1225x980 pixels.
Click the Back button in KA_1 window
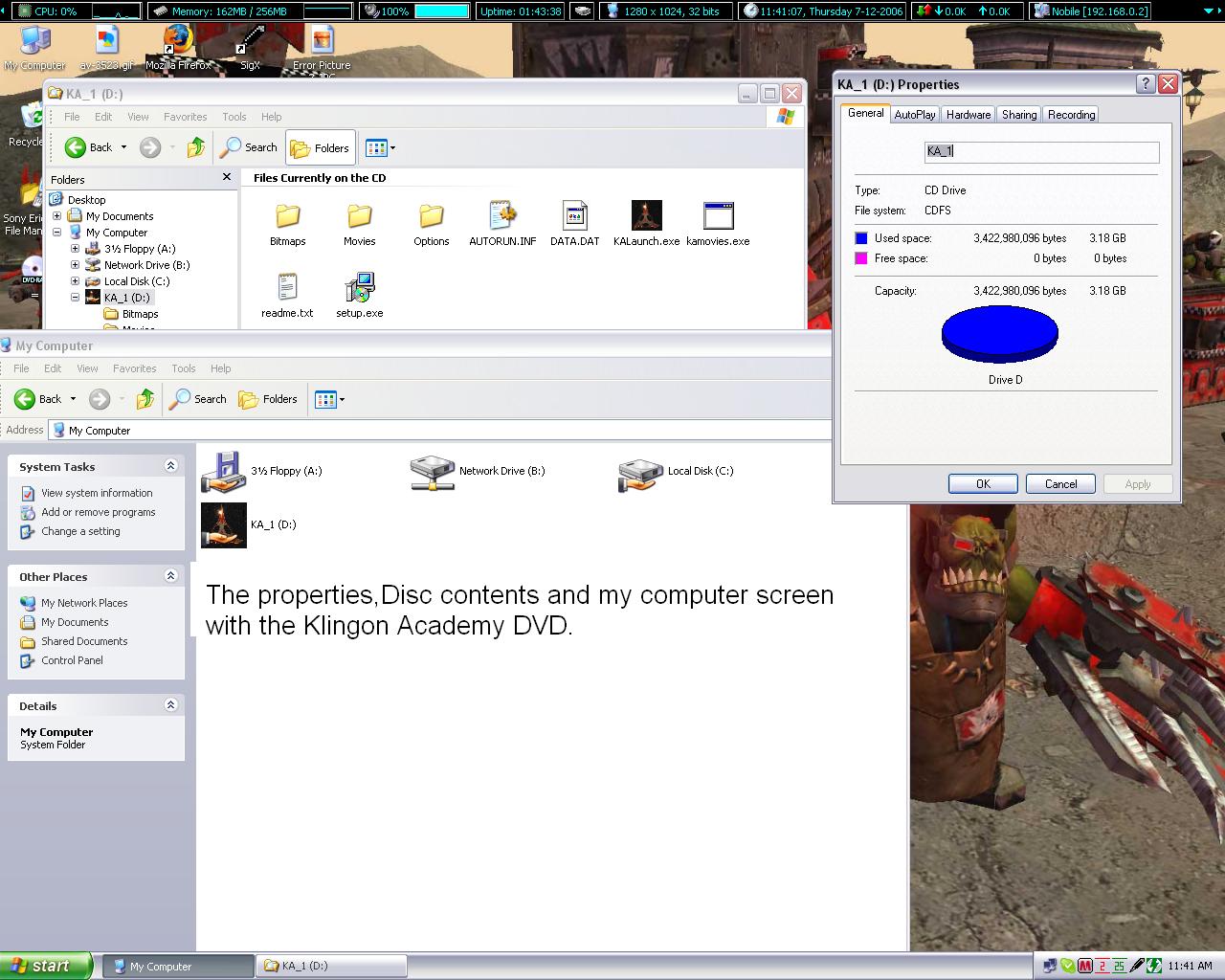coord(89,147)
